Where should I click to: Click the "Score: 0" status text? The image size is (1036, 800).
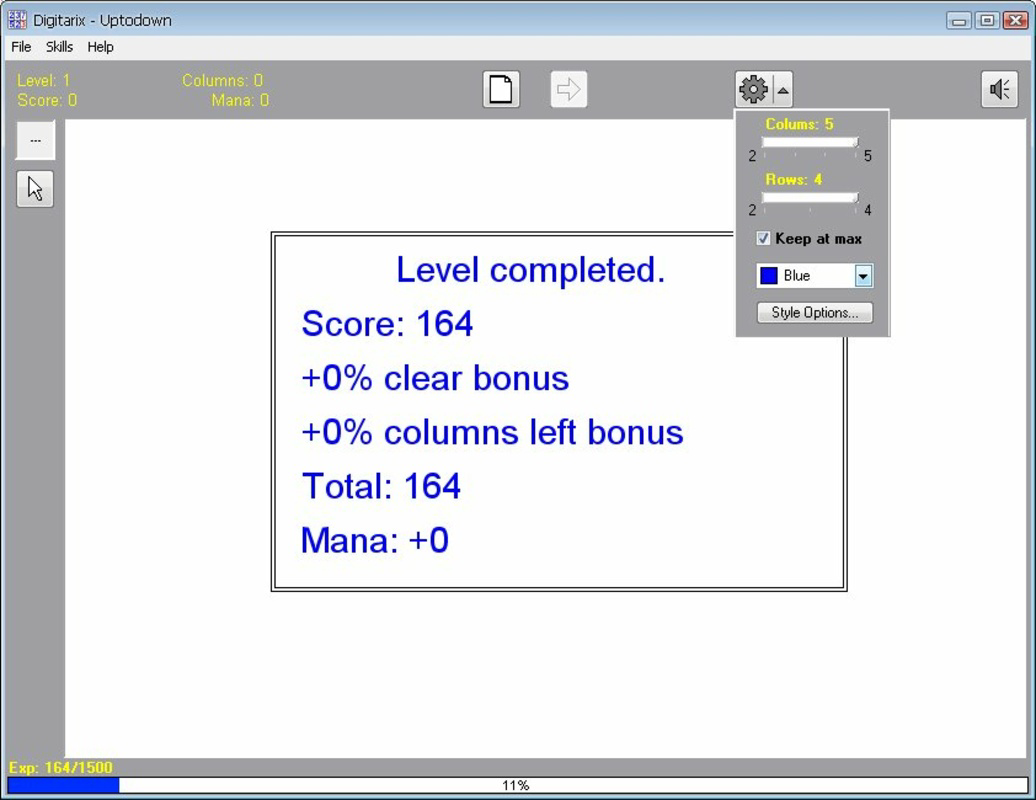(47, 100)
